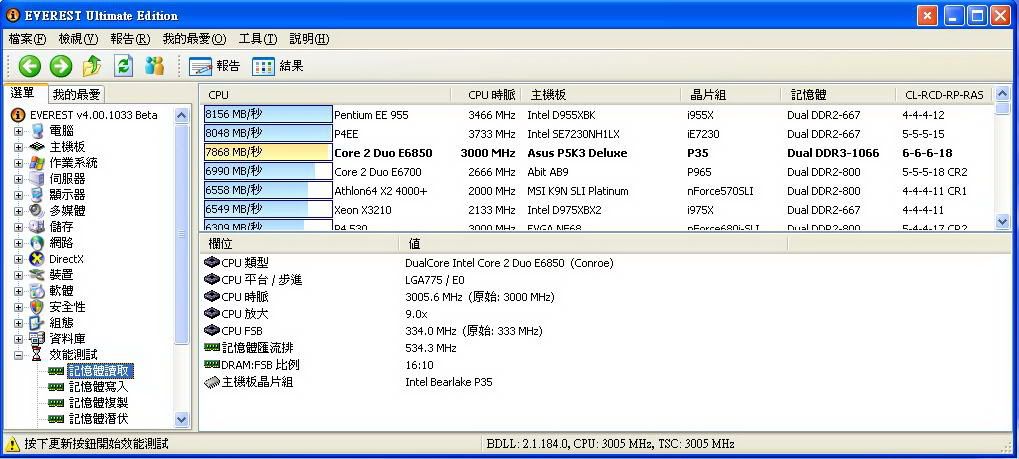Select the 記憶體潛伏 benchmark item

click(x=99, y=419)
